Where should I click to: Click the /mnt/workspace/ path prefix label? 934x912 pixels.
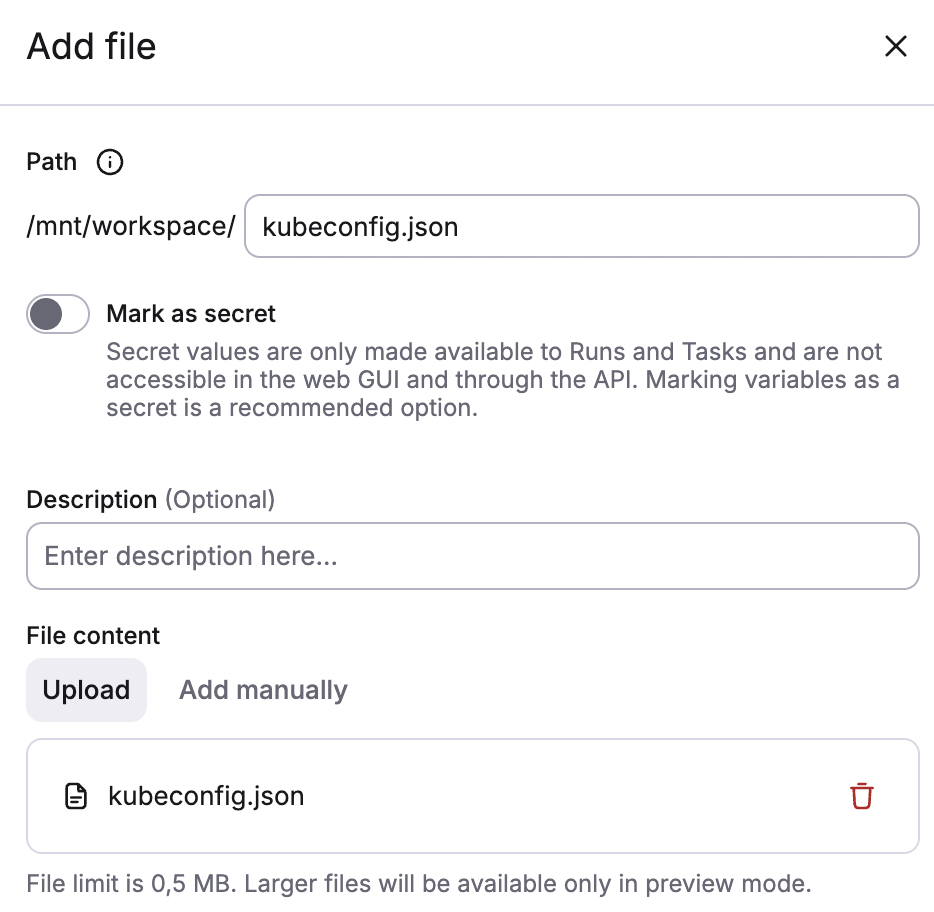[x=130, y=226]
